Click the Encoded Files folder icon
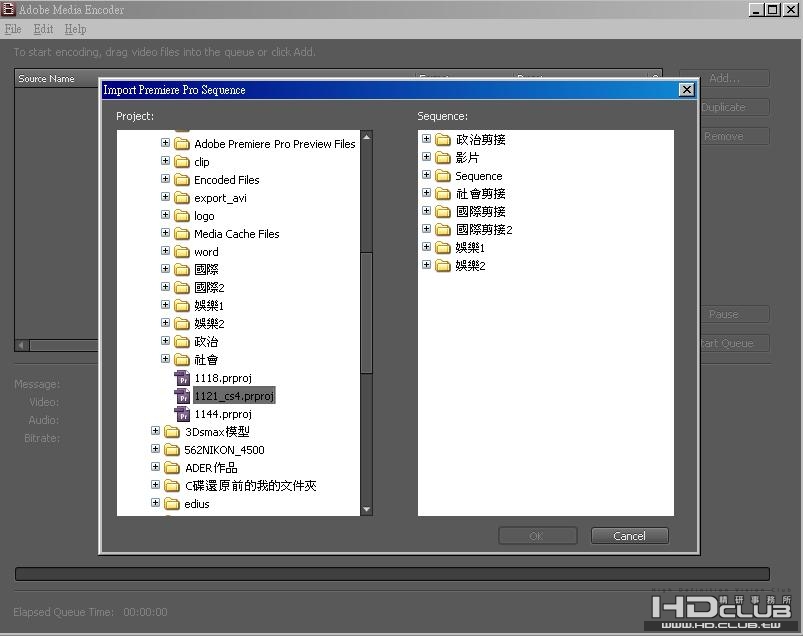Viewport: 803px width, 636px height. point(182,180)
